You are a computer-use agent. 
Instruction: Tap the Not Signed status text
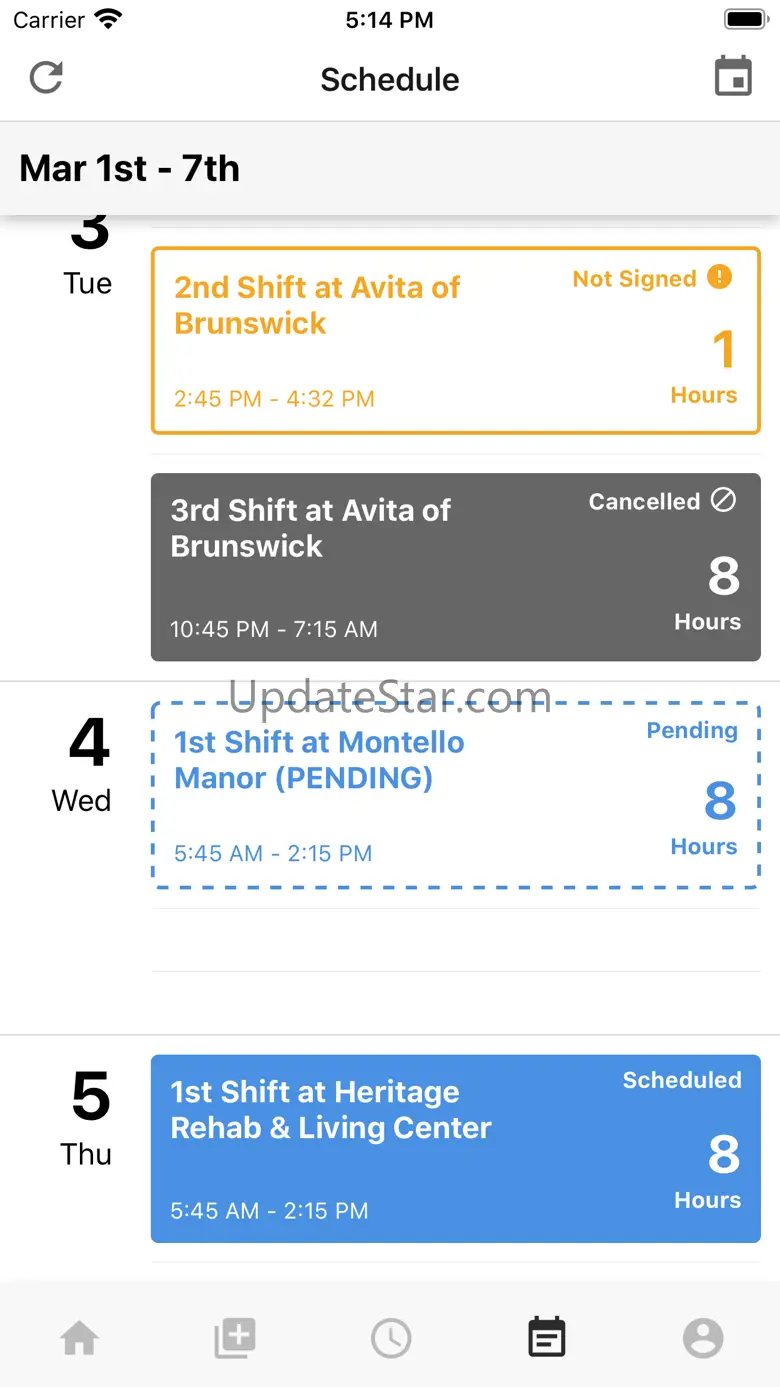[x=634, y=279]
